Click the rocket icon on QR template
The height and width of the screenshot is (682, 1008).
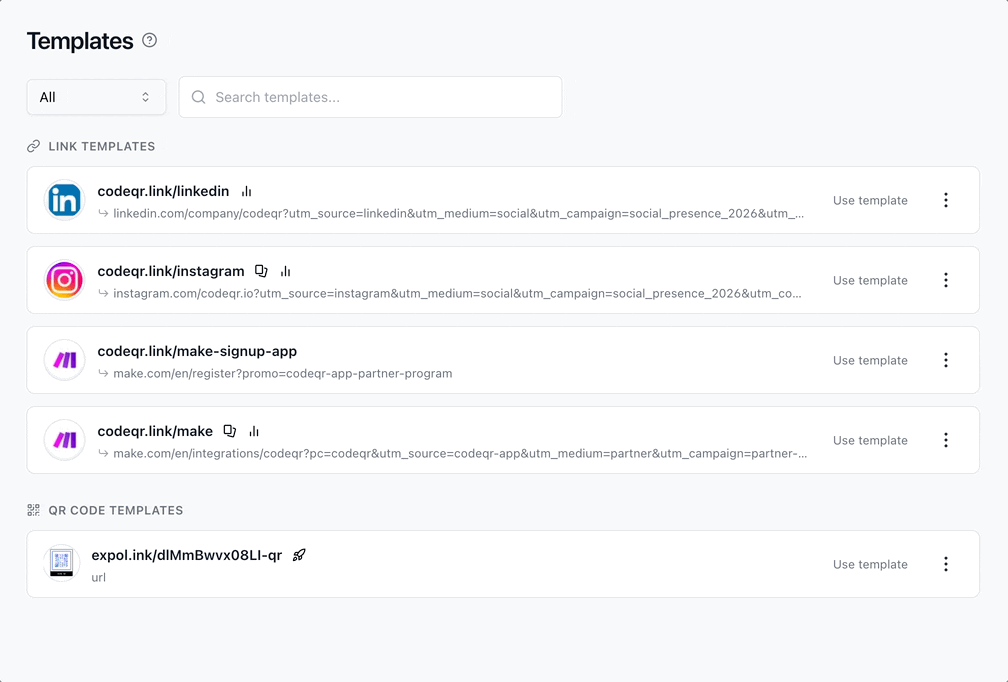pos(299,555)
